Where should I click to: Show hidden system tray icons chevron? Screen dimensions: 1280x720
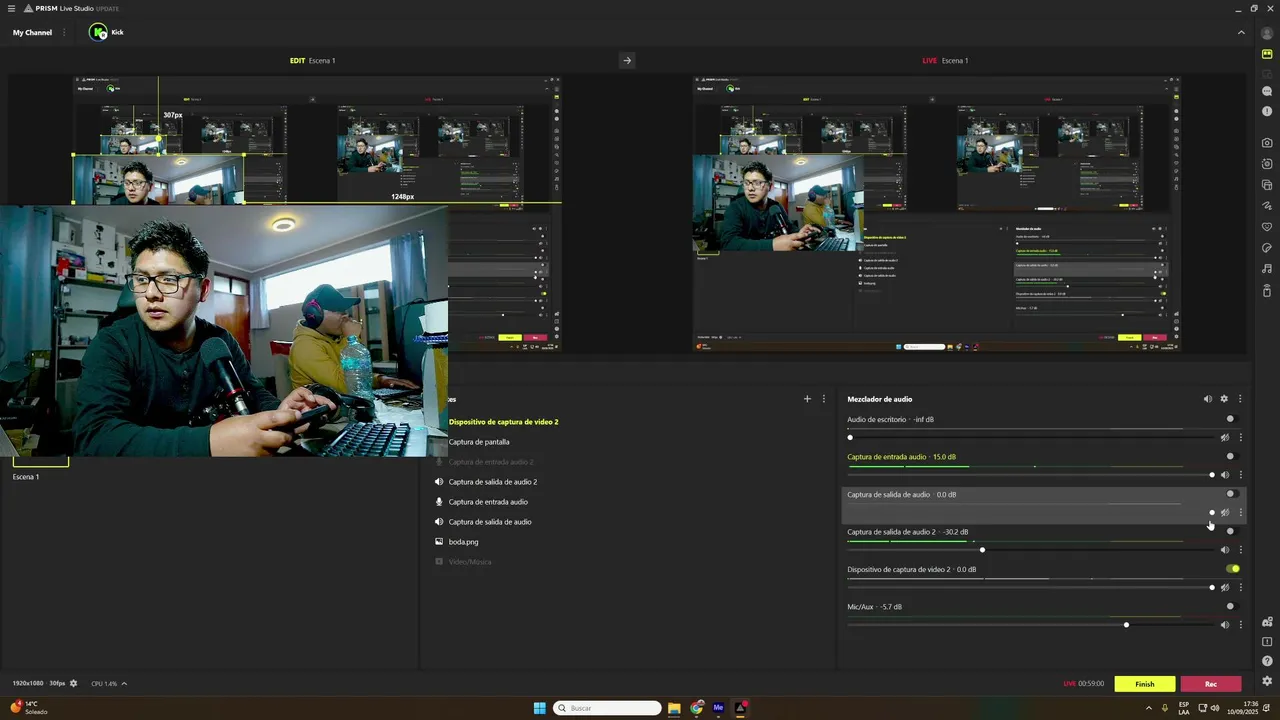pyautogui.click(x=1148, y=708)
